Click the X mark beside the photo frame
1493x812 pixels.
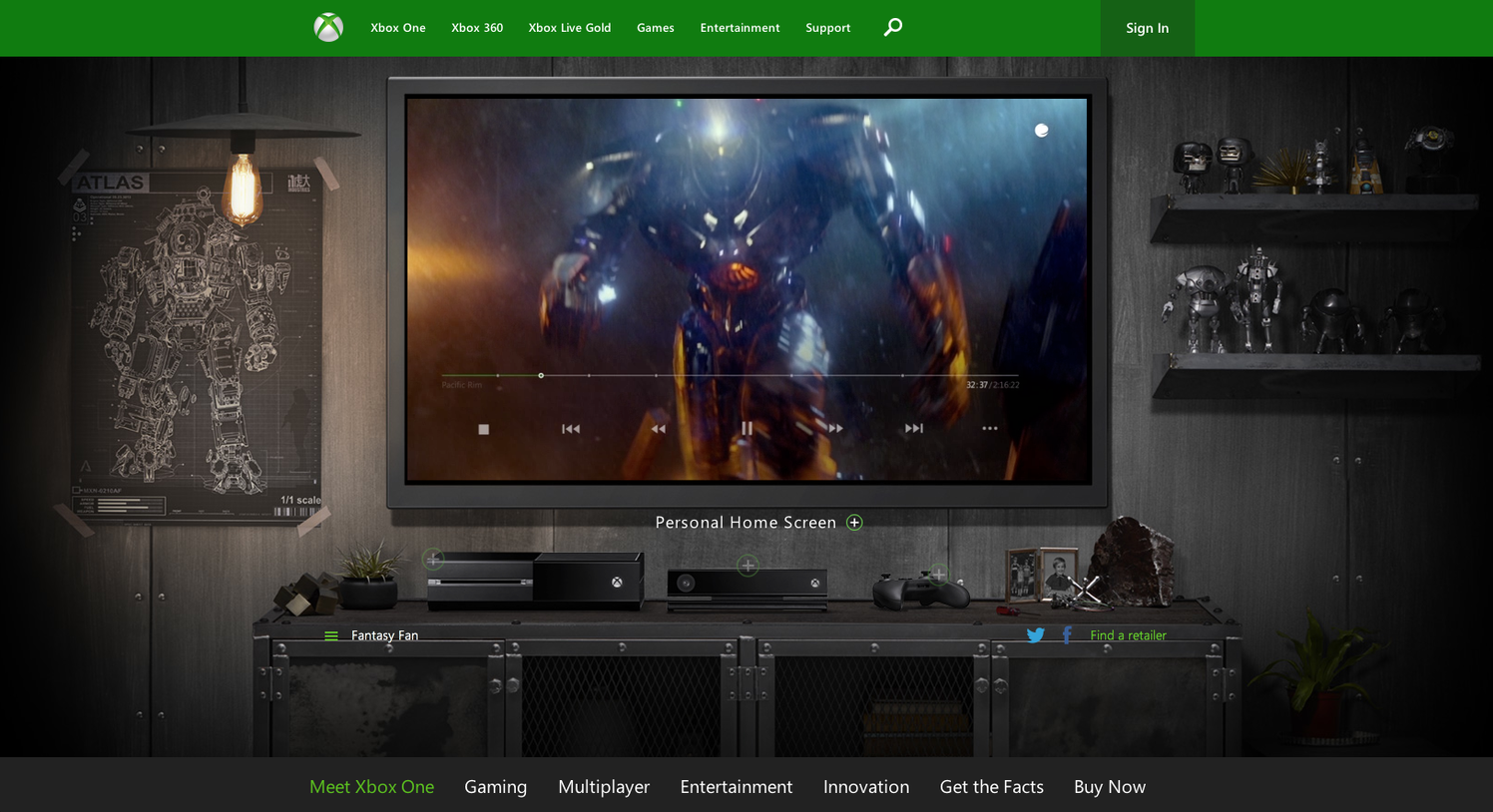tap(1085, 589)
